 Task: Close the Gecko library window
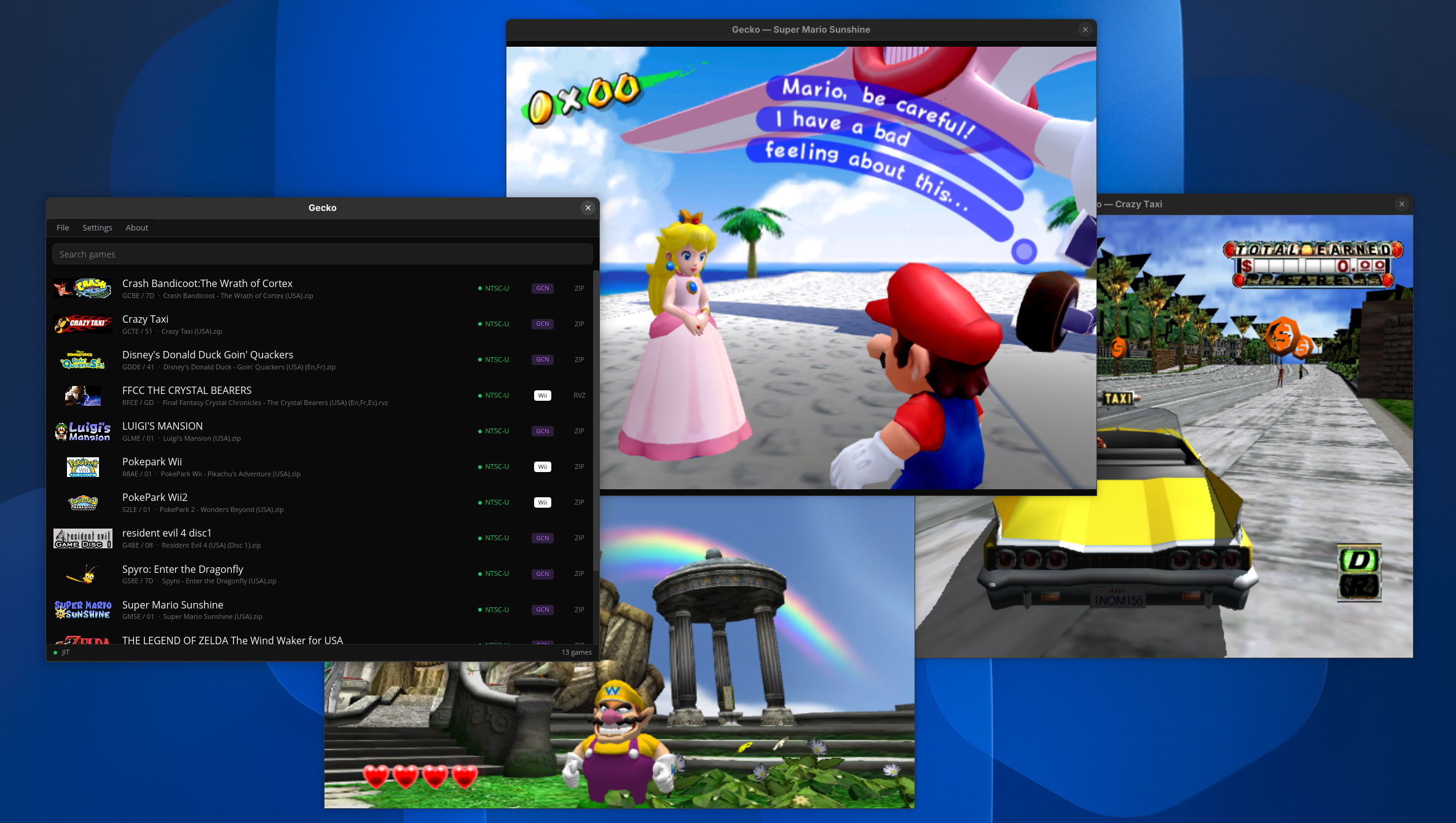(x=588, y=208)
